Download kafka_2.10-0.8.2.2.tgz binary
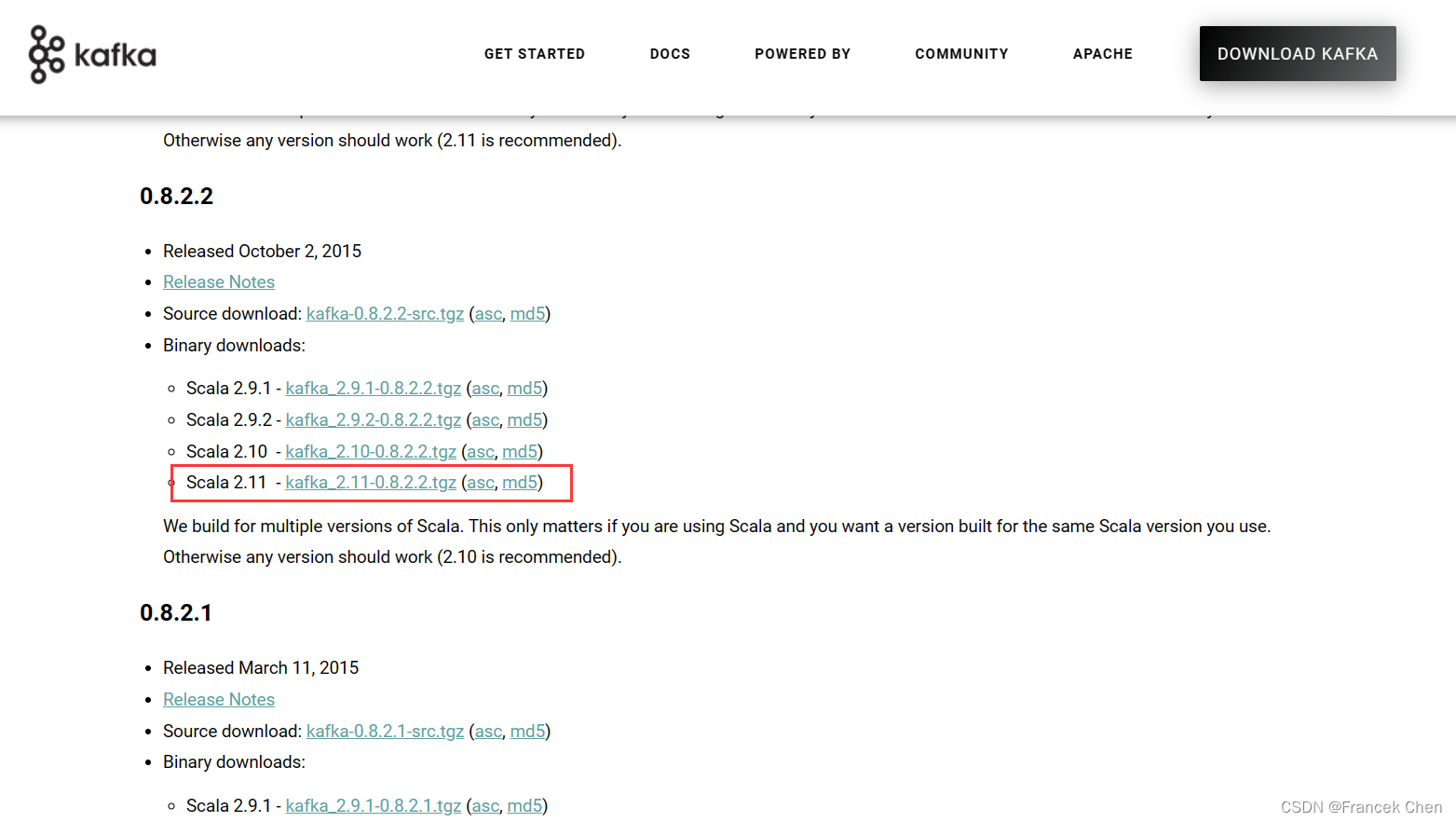Screen dimensions: 1456x822 tap(371, 452)
